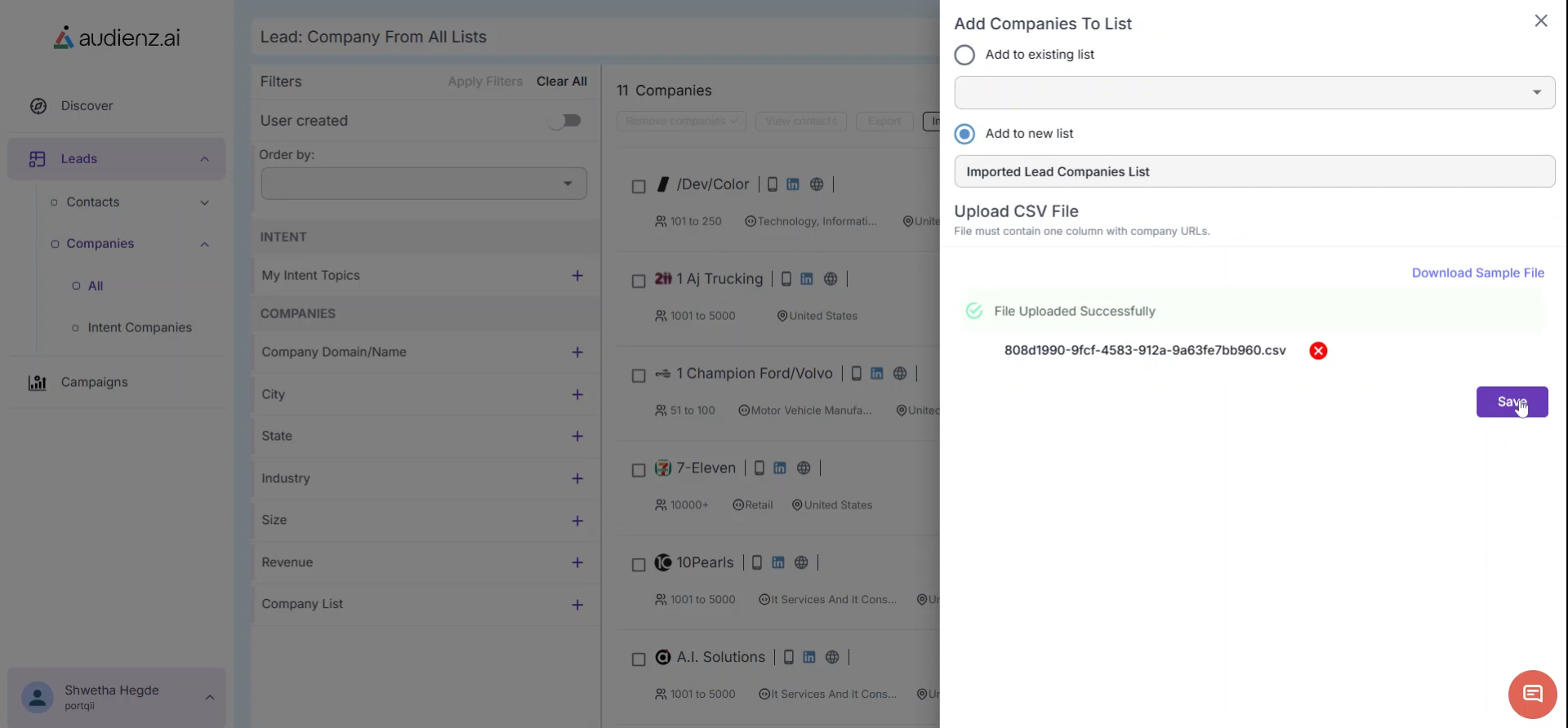The width and height of the screenshot is (1568, 728).
Task: Click the Save button
Action: click(1512, 402)
